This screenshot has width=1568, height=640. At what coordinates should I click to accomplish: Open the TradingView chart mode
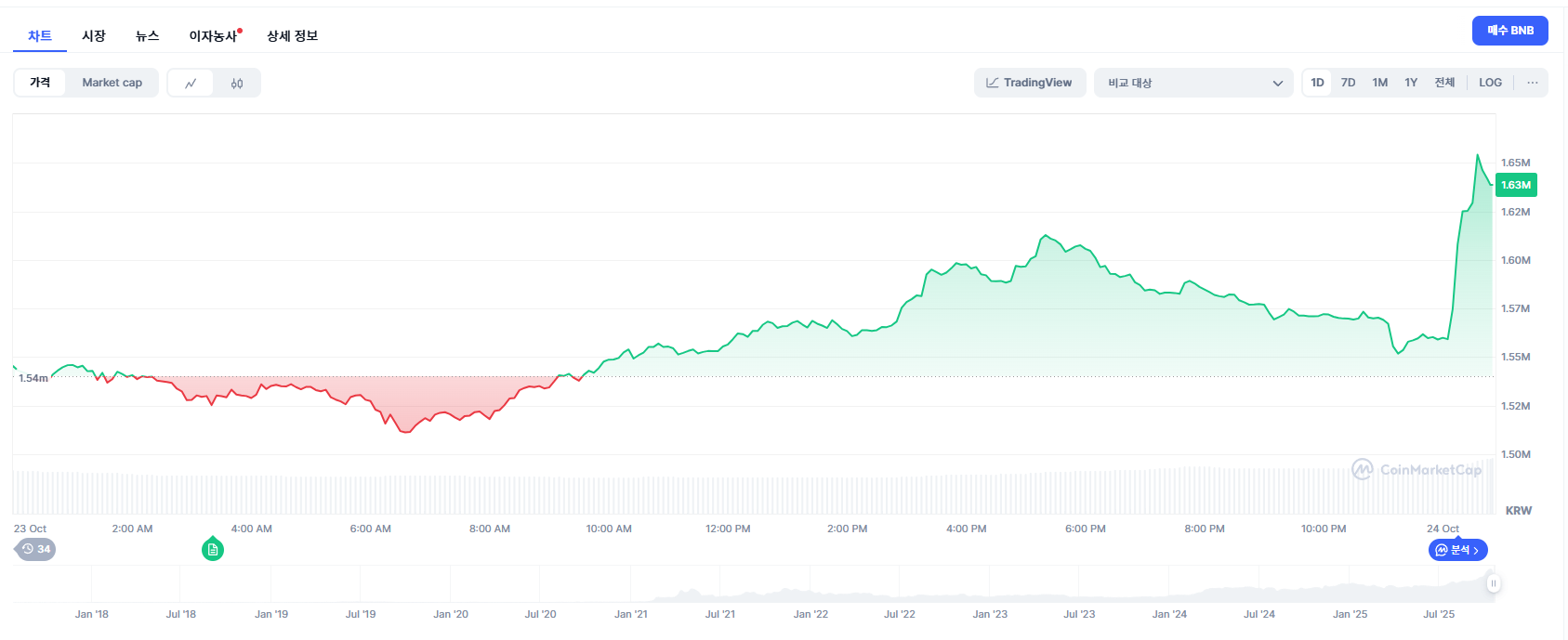tap(1029, 83)
